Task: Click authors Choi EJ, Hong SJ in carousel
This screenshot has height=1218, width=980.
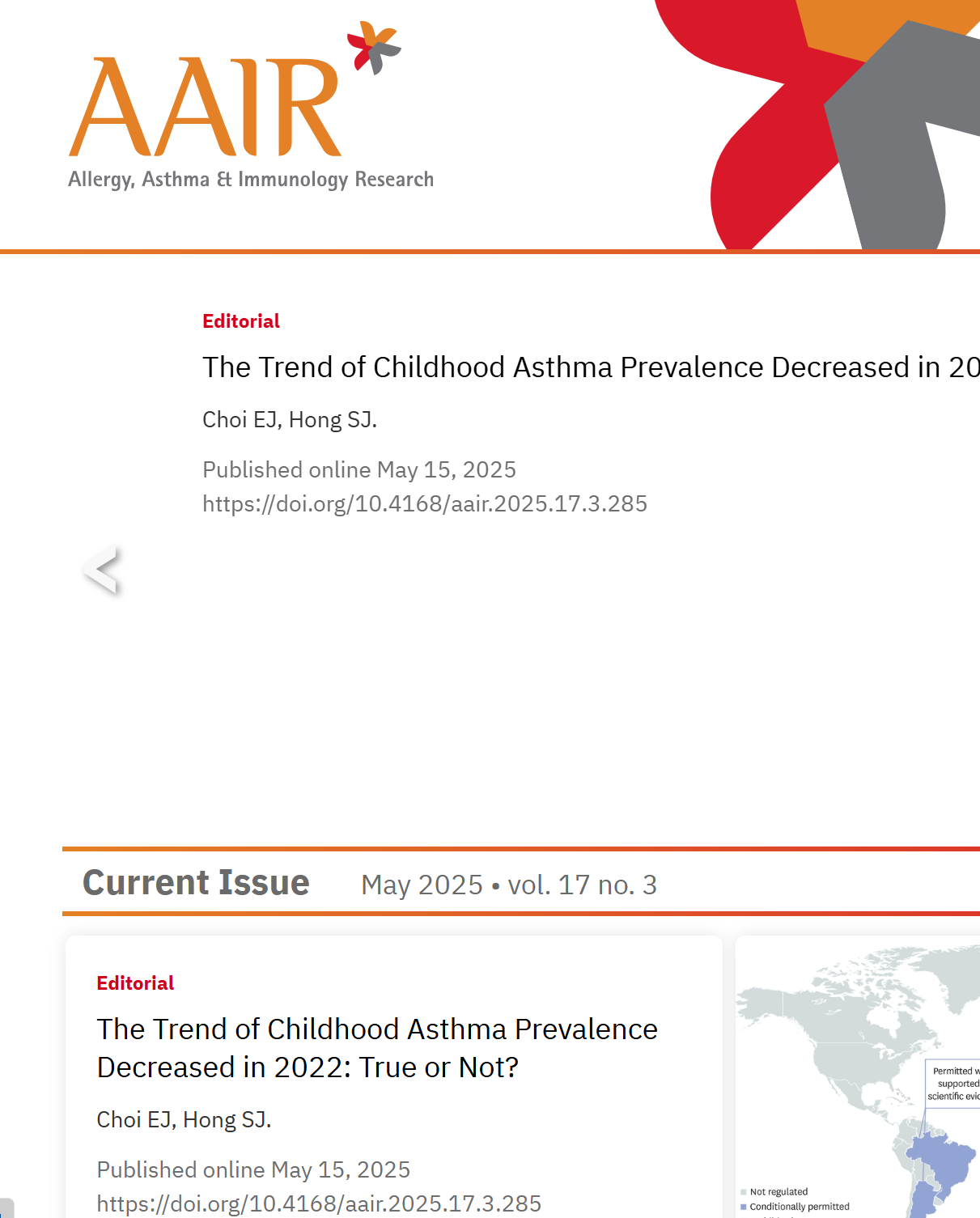Action: point(290,419)
